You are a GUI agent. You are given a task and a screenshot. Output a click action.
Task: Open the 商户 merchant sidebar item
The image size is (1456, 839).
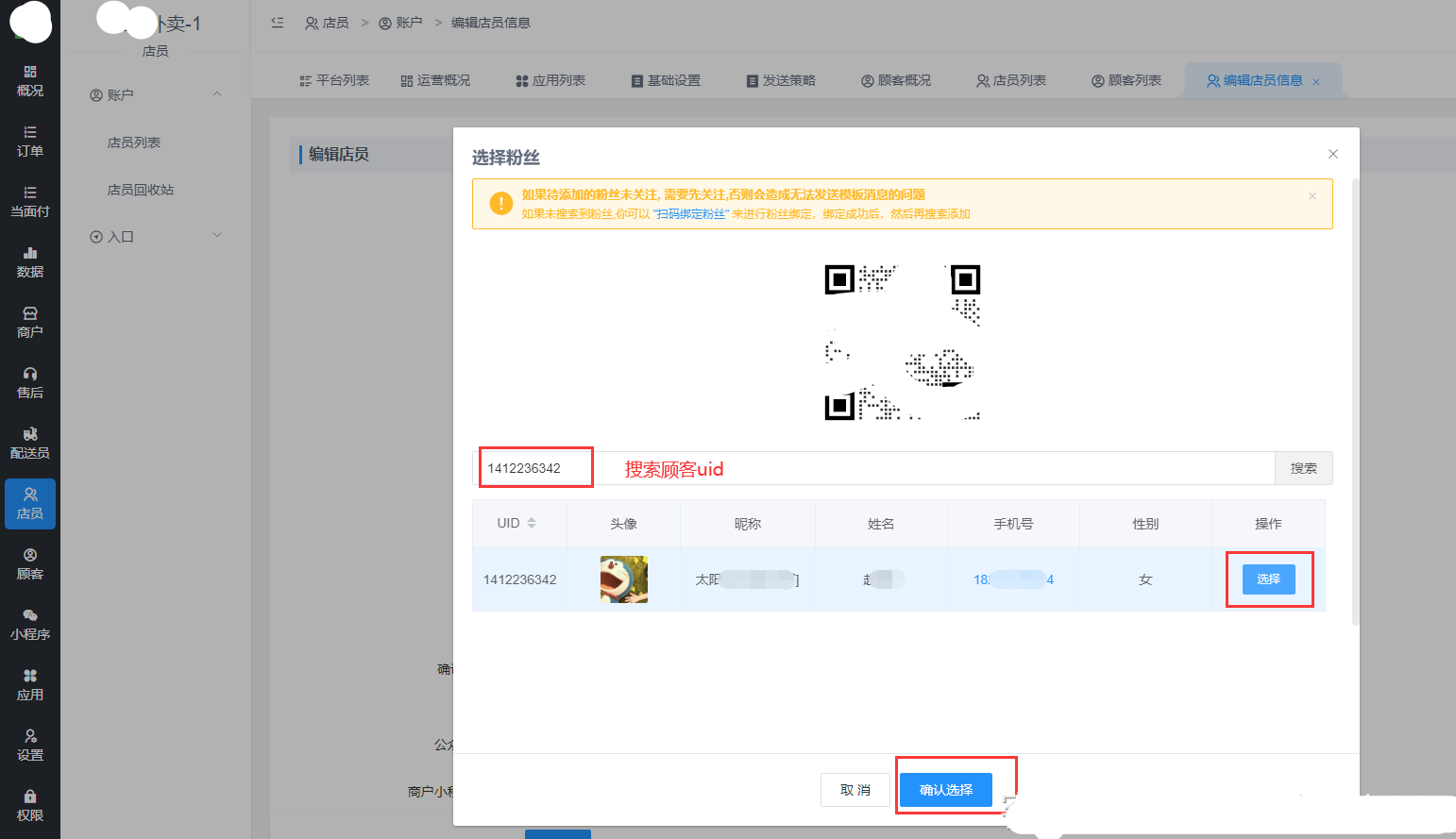pyautogui.click(x=30, y=323)
